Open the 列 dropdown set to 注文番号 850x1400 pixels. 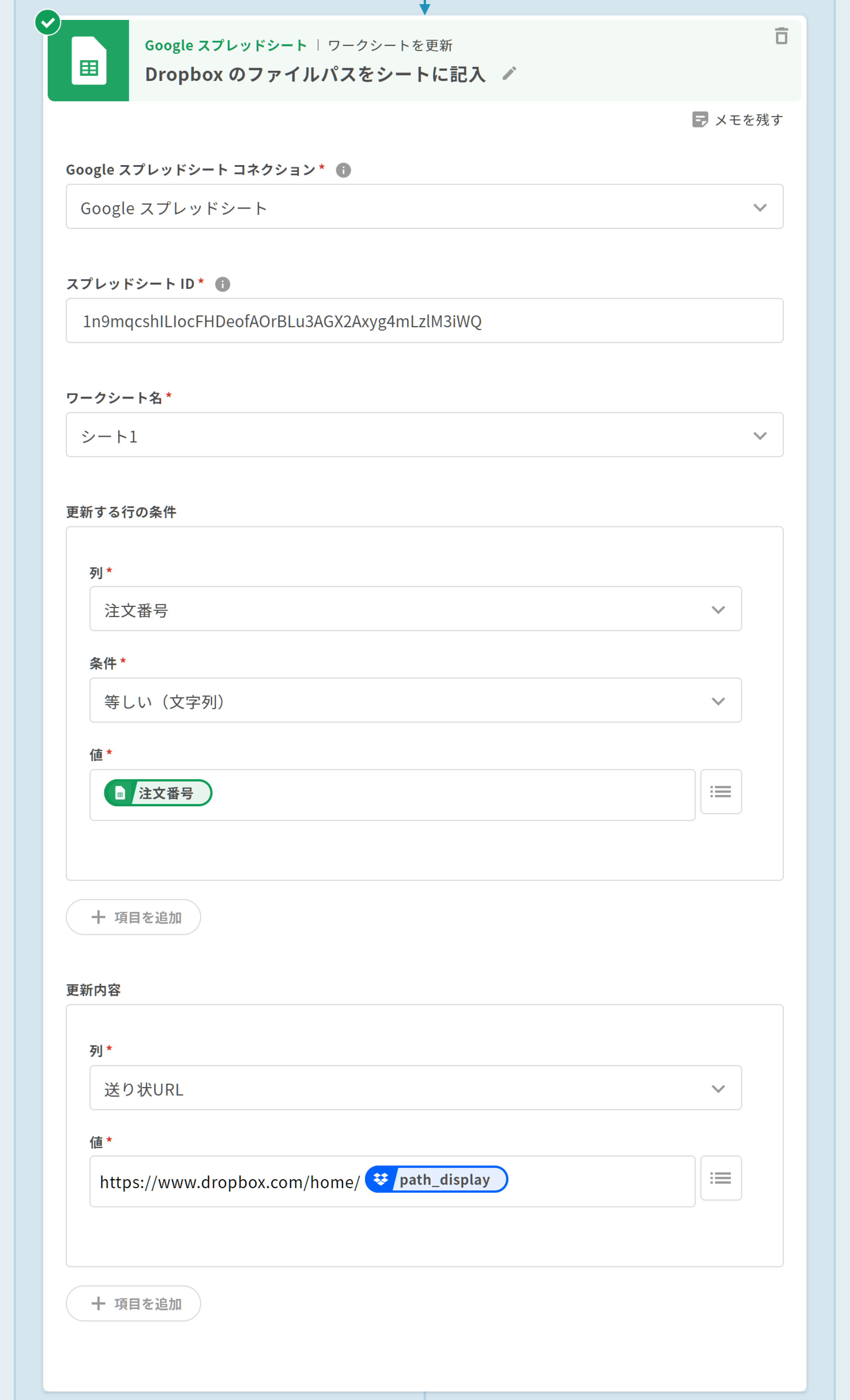[415, 609]
